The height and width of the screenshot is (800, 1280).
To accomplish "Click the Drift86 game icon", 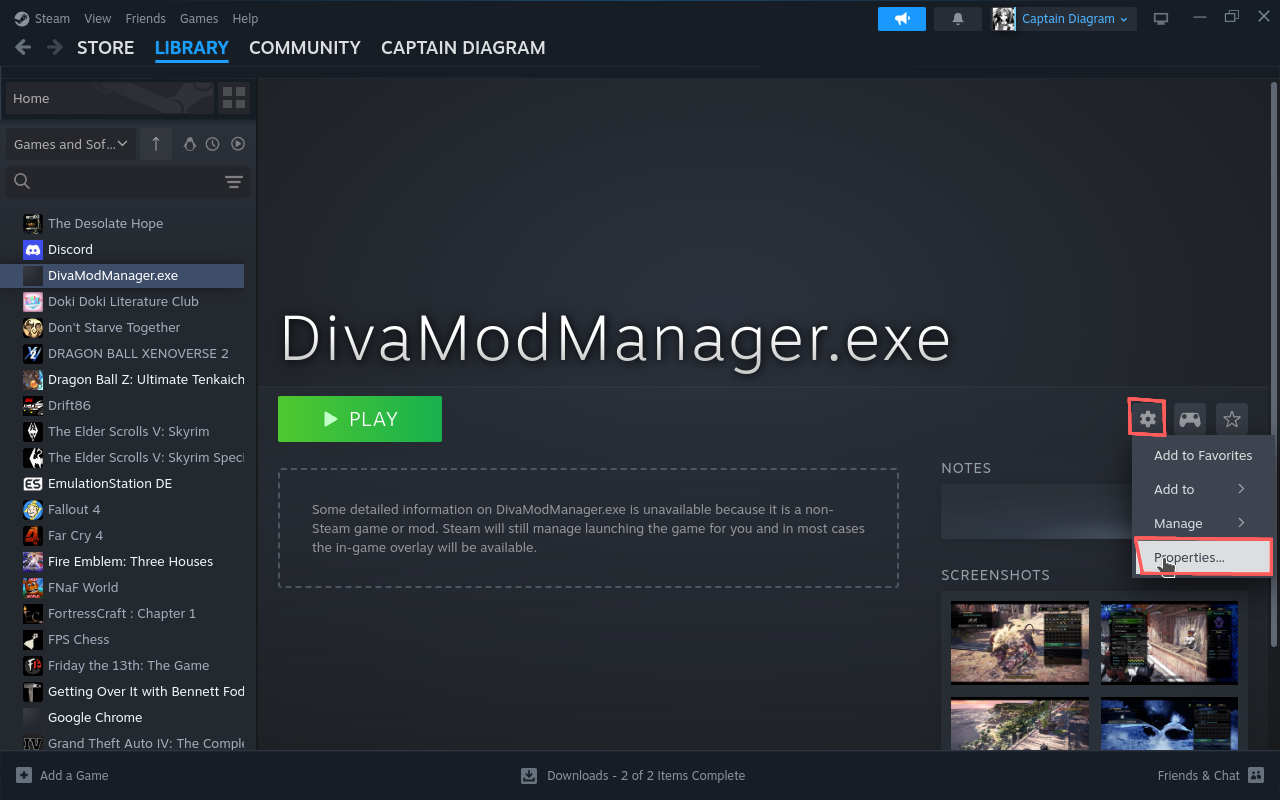I will [x=32, y=405].
